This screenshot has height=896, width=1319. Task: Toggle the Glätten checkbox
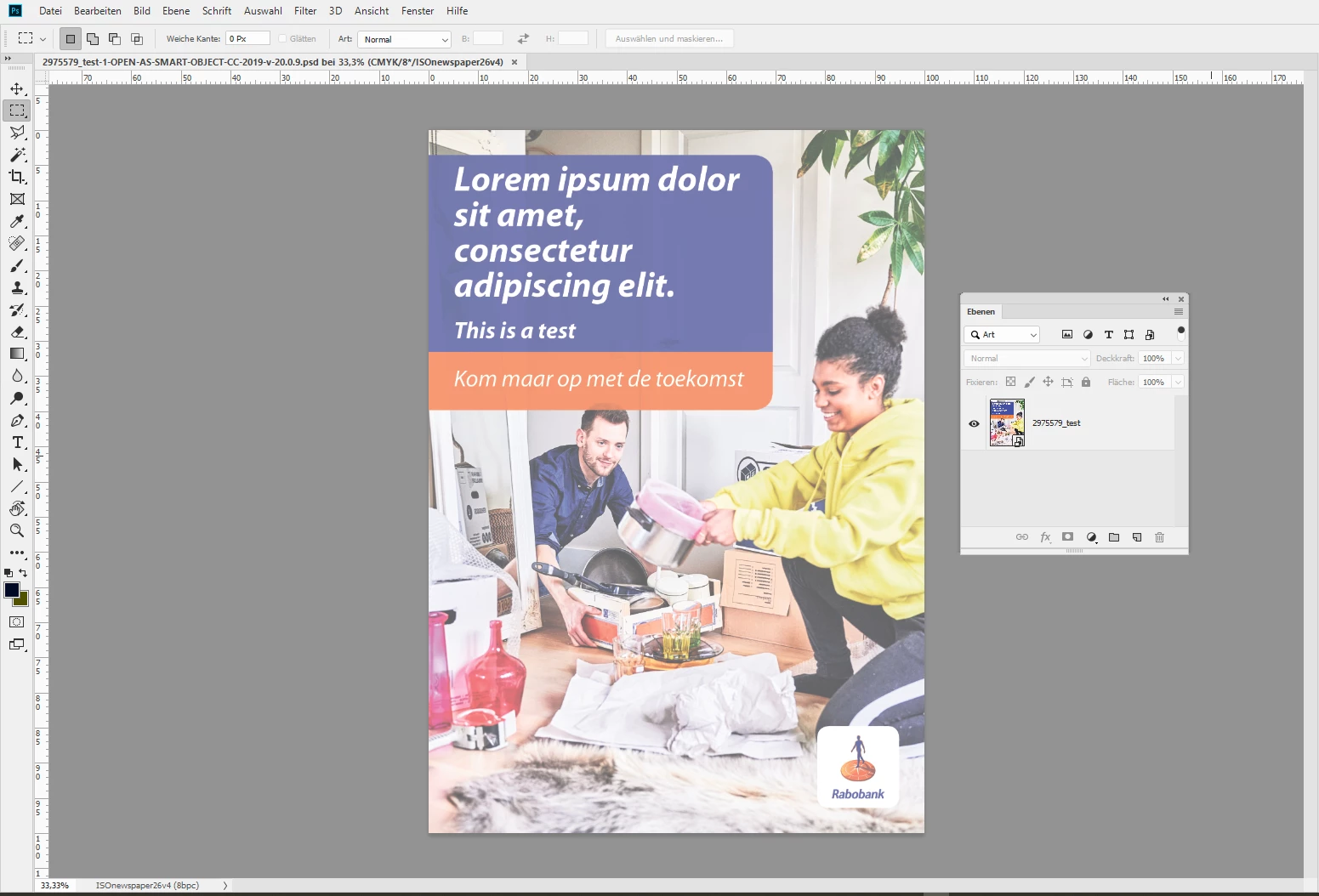coord(282,39)
